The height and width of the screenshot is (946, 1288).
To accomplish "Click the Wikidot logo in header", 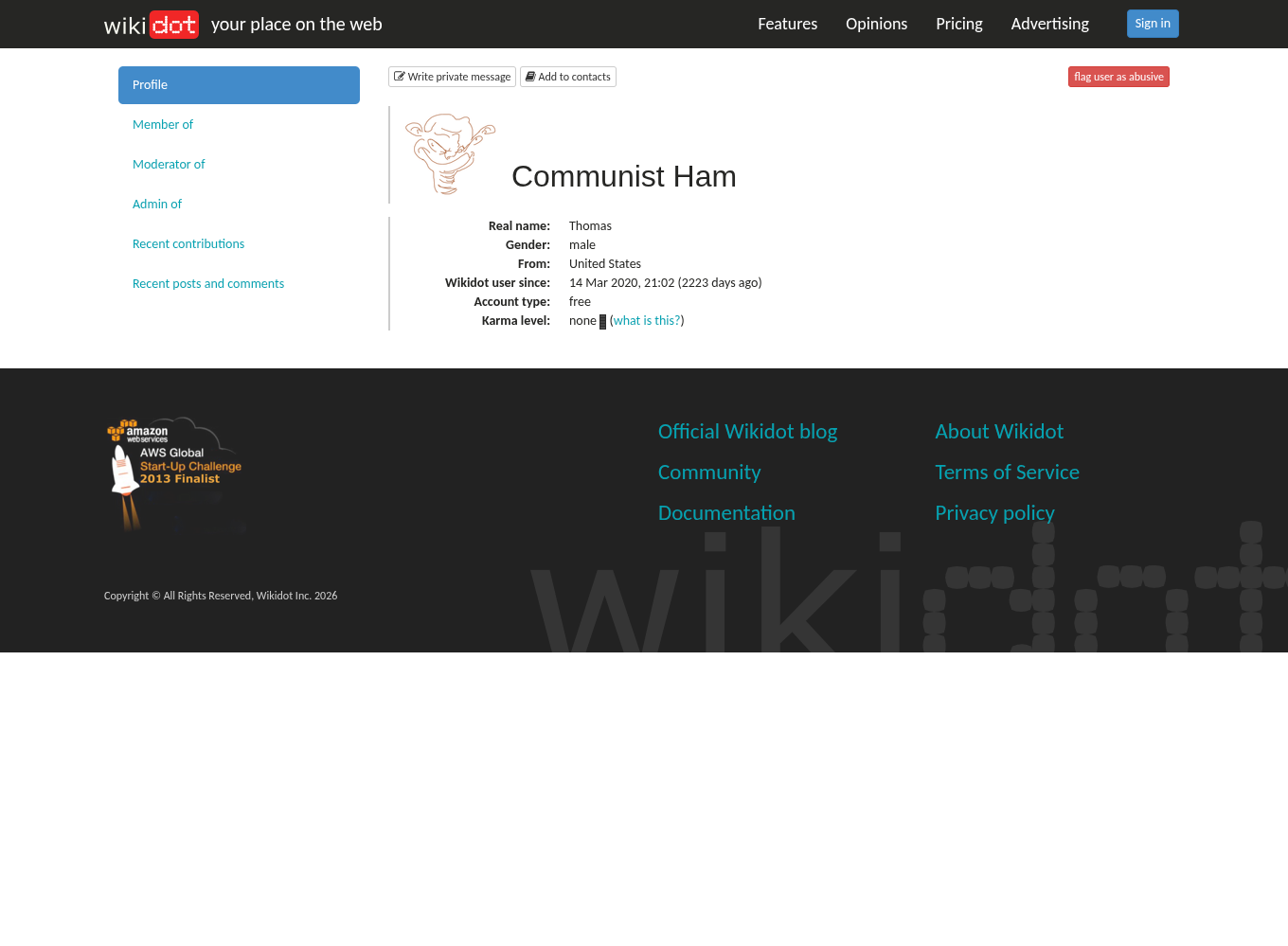I will (x=152, y=25).
